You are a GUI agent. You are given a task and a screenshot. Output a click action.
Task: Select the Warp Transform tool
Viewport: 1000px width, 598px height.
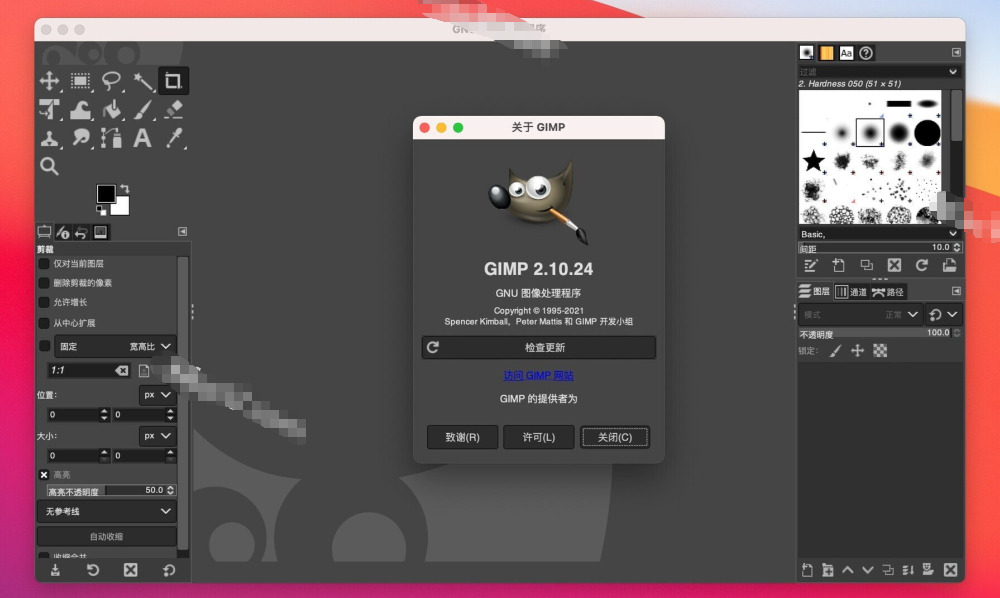pyautogui.click(x=80, y=110)
